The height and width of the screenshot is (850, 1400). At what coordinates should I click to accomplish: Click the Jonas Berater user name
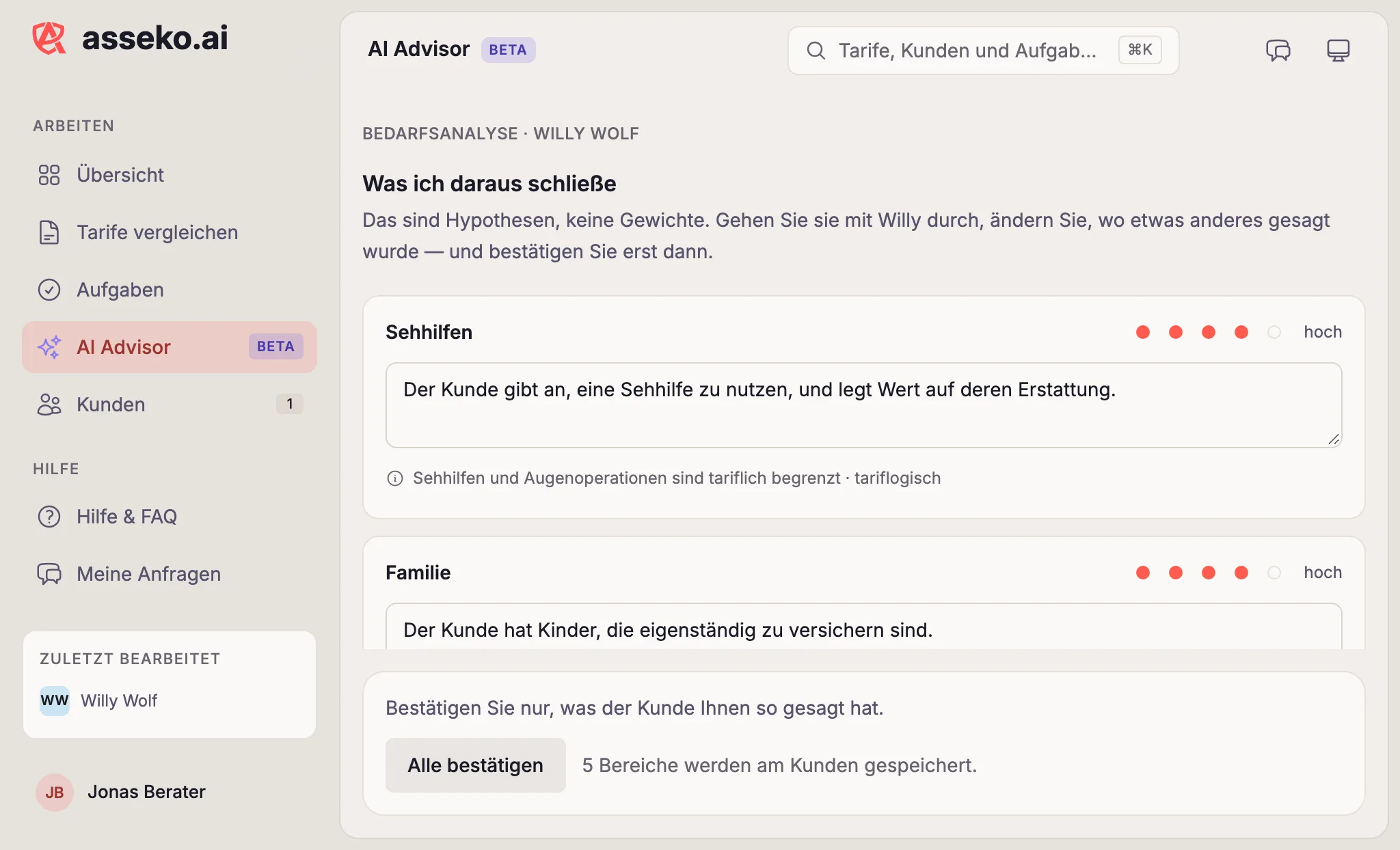point(146,792)
